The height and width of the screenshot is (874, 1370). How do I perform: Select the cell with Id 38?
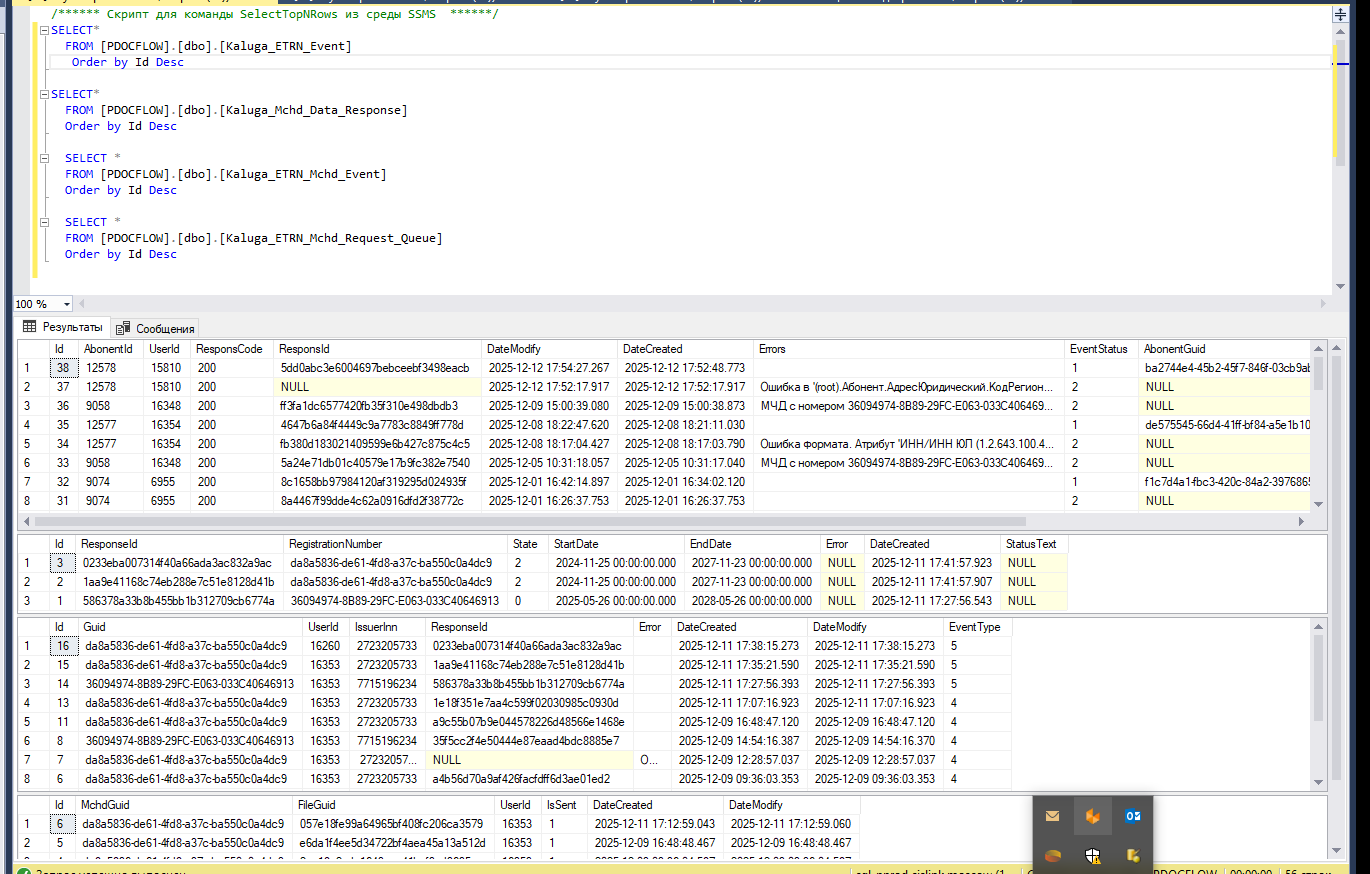click(x=61, y=368)
